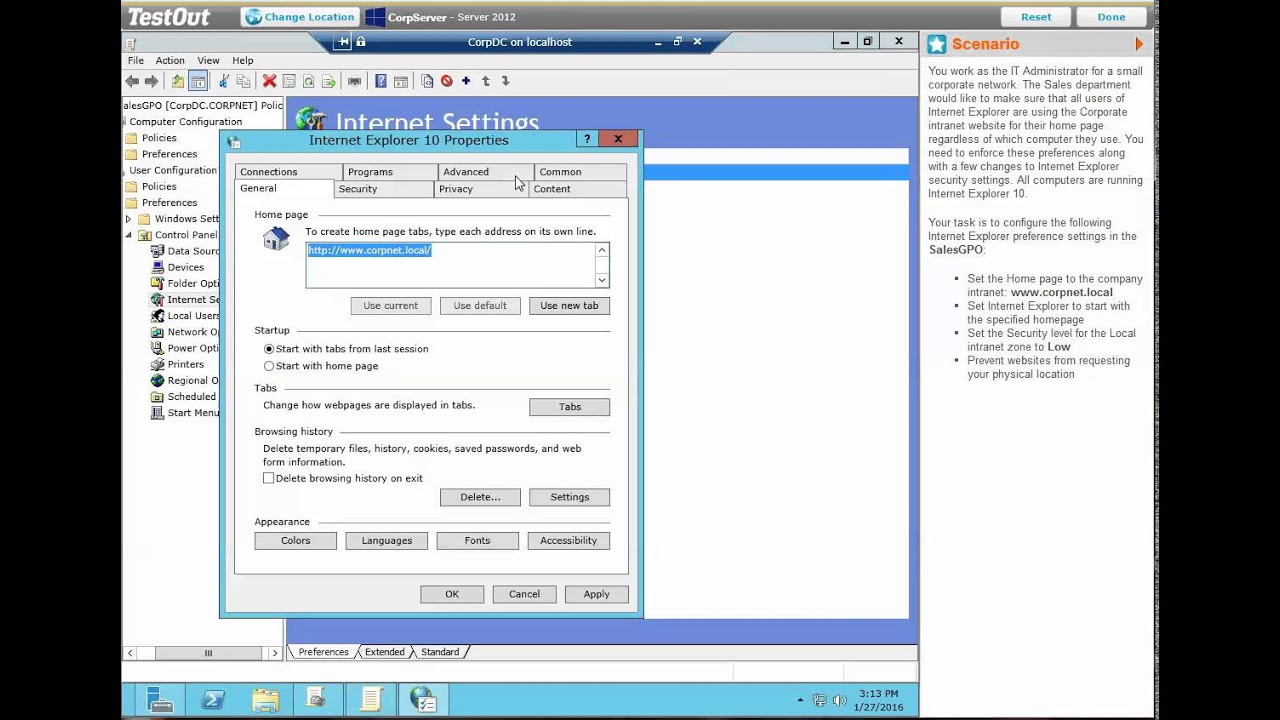
Task: Click the home page list down arrow
Action: pyautogui.click(x=602, y=280)
